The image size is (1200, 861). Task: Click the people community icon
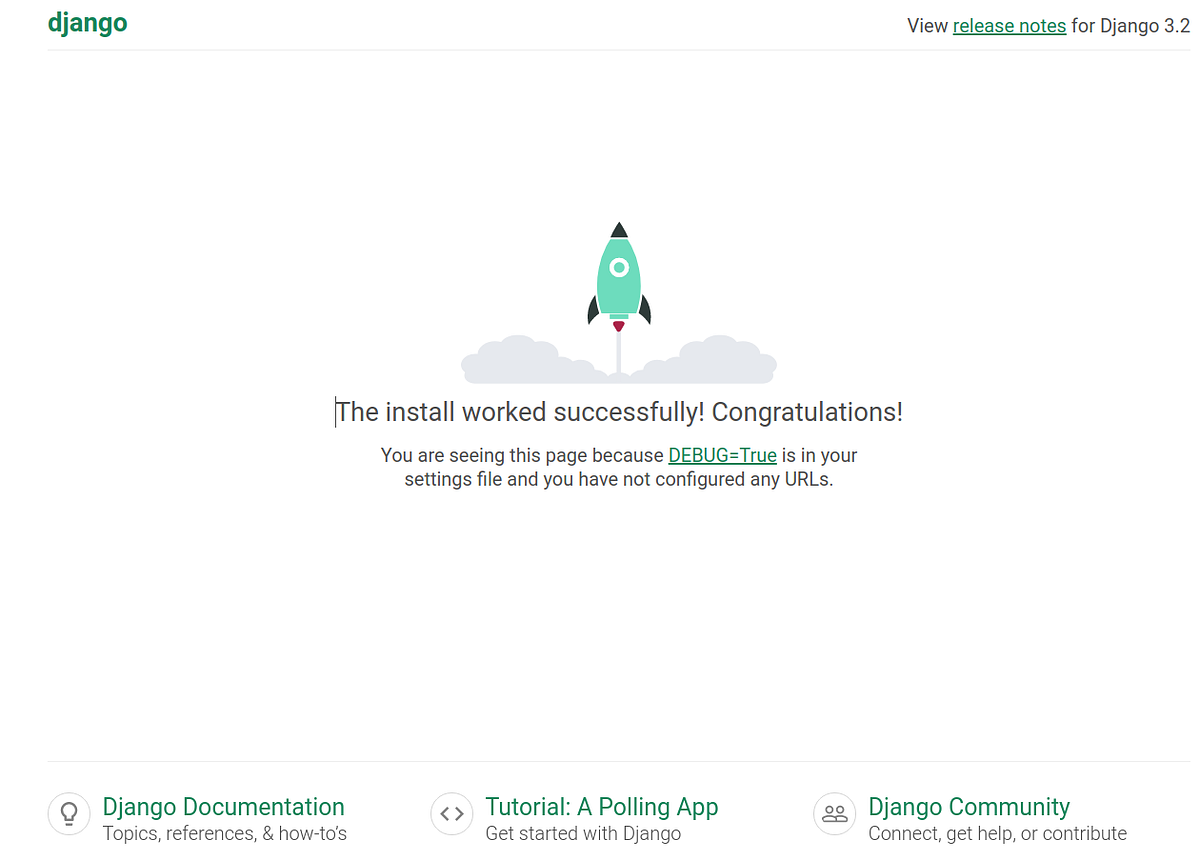pyautogui.click(x=834, y=814)
